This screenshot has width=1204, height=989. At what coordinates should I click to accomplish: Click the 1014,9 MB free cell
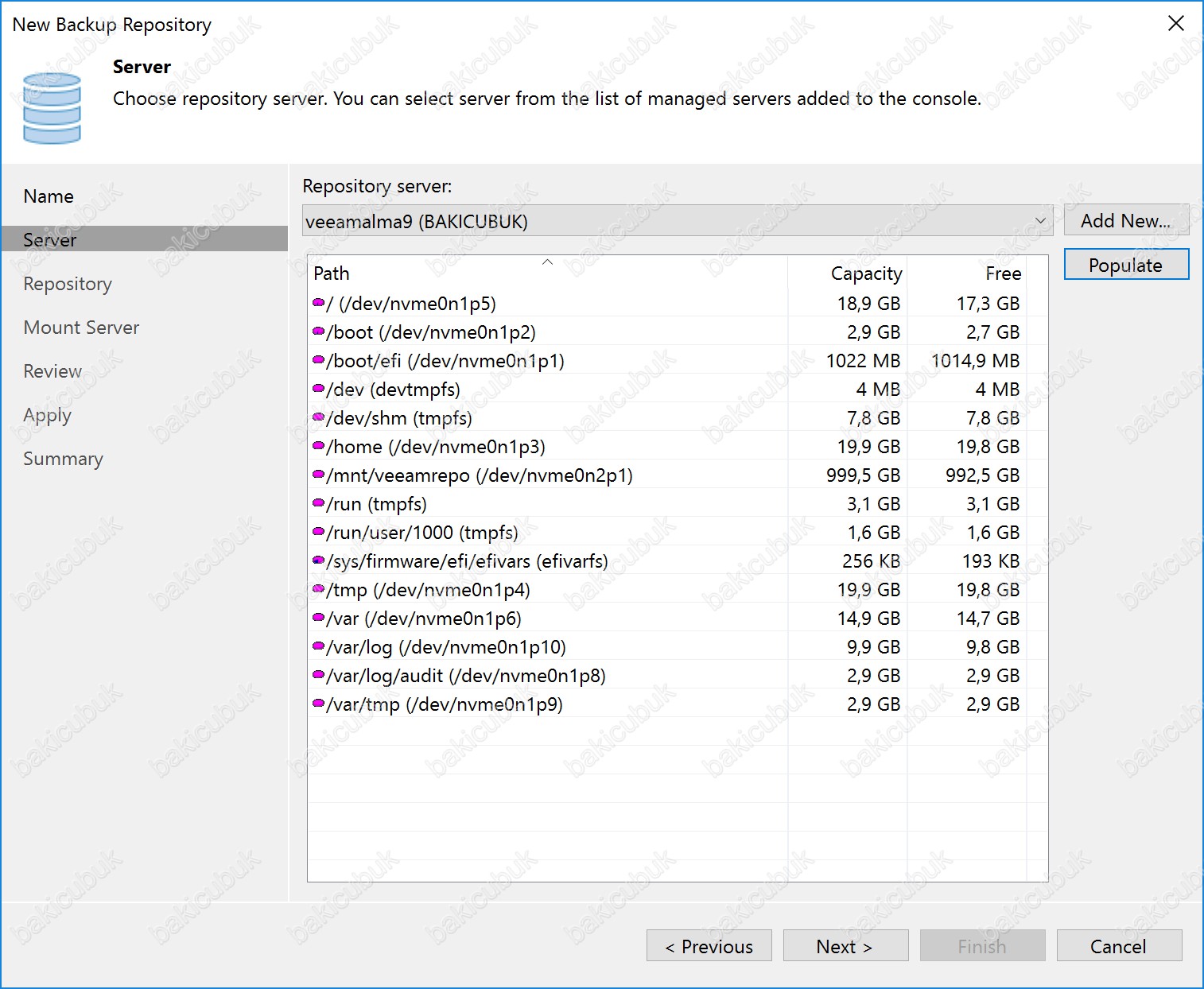pyautogui.click(x=975, y=361)
